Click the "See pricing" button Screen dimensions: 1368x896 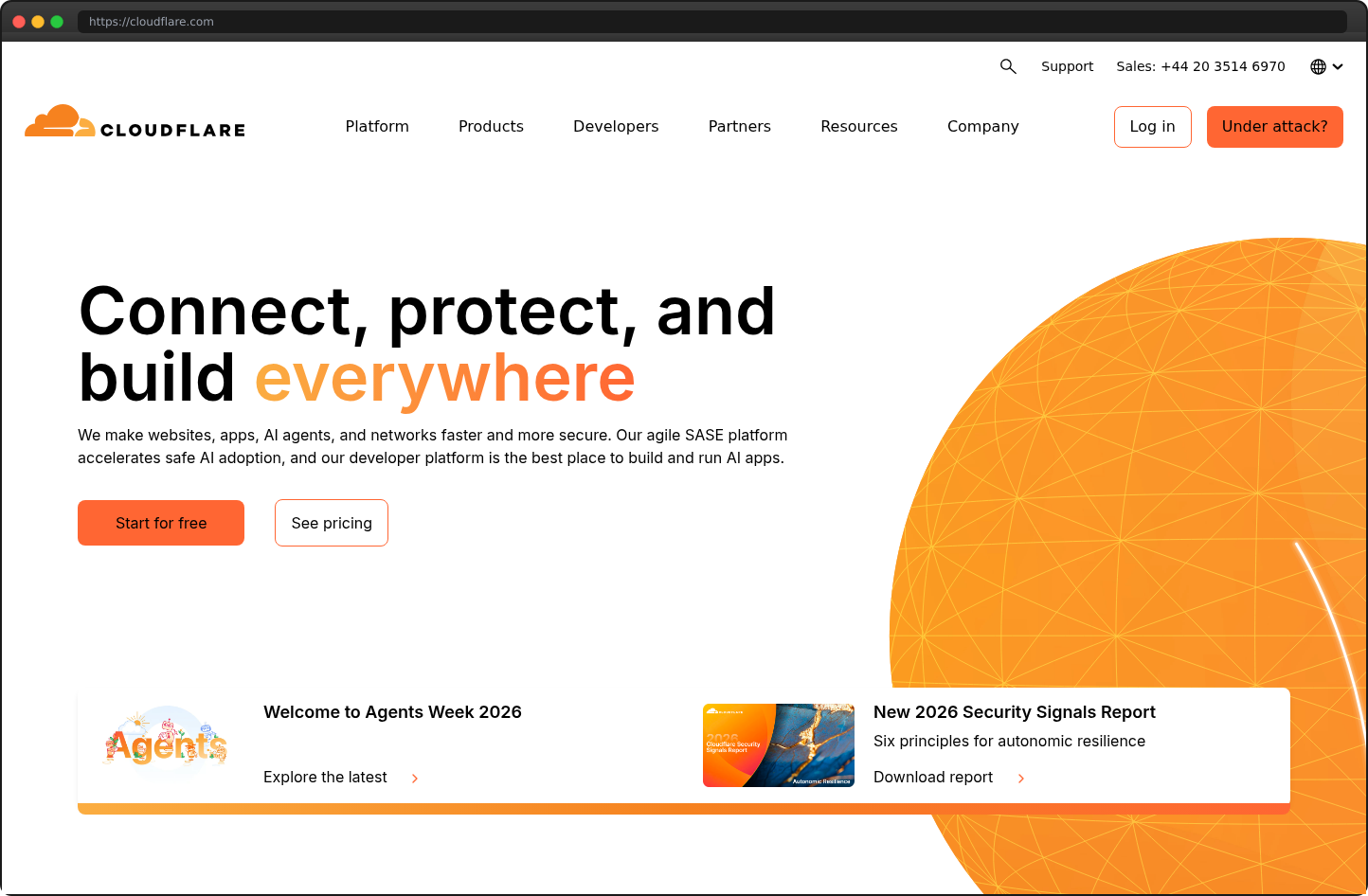pyautogui.click(x=331, y=523)
